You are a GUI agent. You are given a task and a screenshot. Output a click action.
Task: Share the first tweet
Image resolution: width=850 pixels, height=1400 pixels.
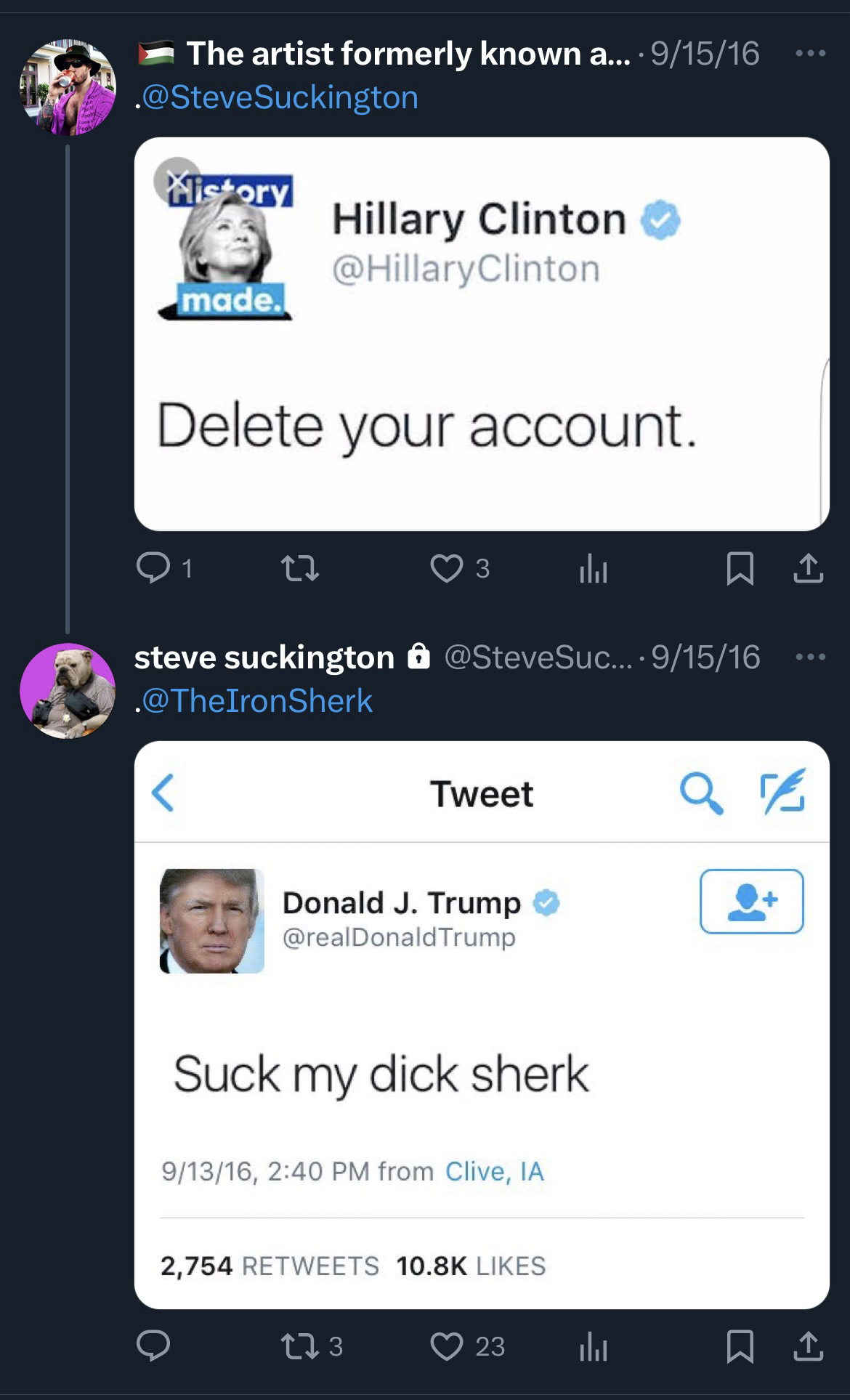point(808,569)
